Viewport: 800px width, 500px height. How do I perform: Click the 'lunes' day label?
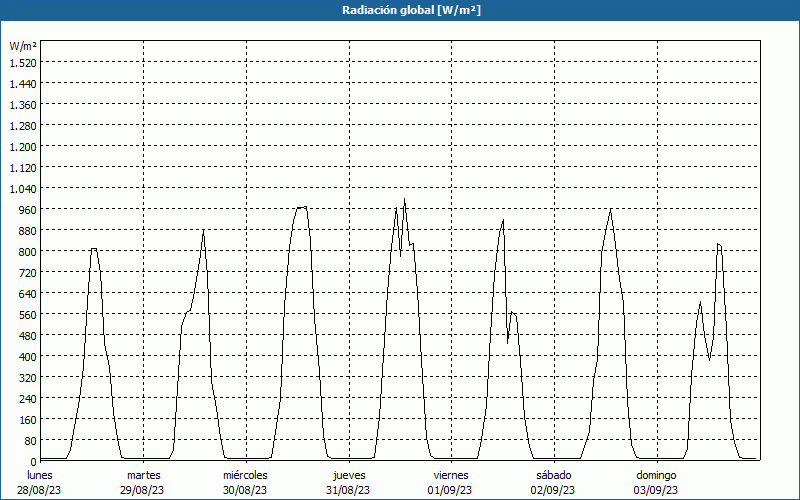(40, 475)
